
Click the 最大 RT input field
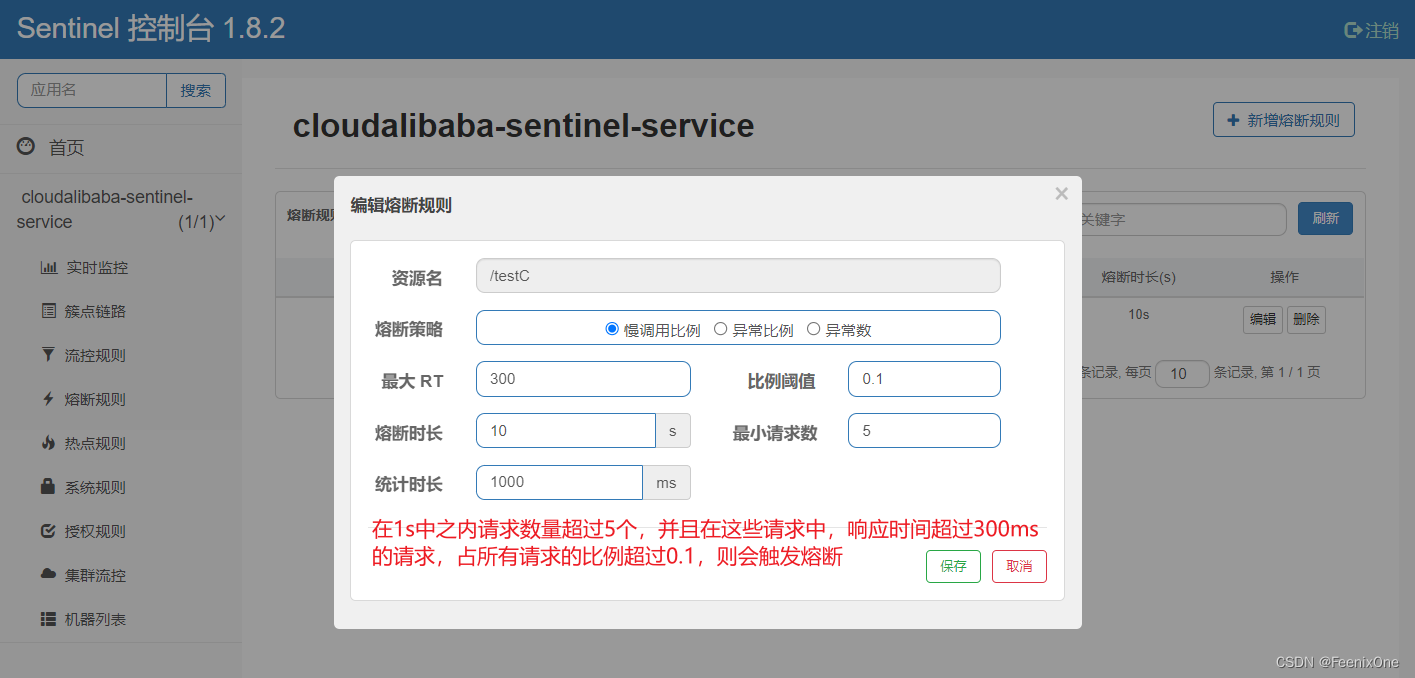(x=583, y=379)
